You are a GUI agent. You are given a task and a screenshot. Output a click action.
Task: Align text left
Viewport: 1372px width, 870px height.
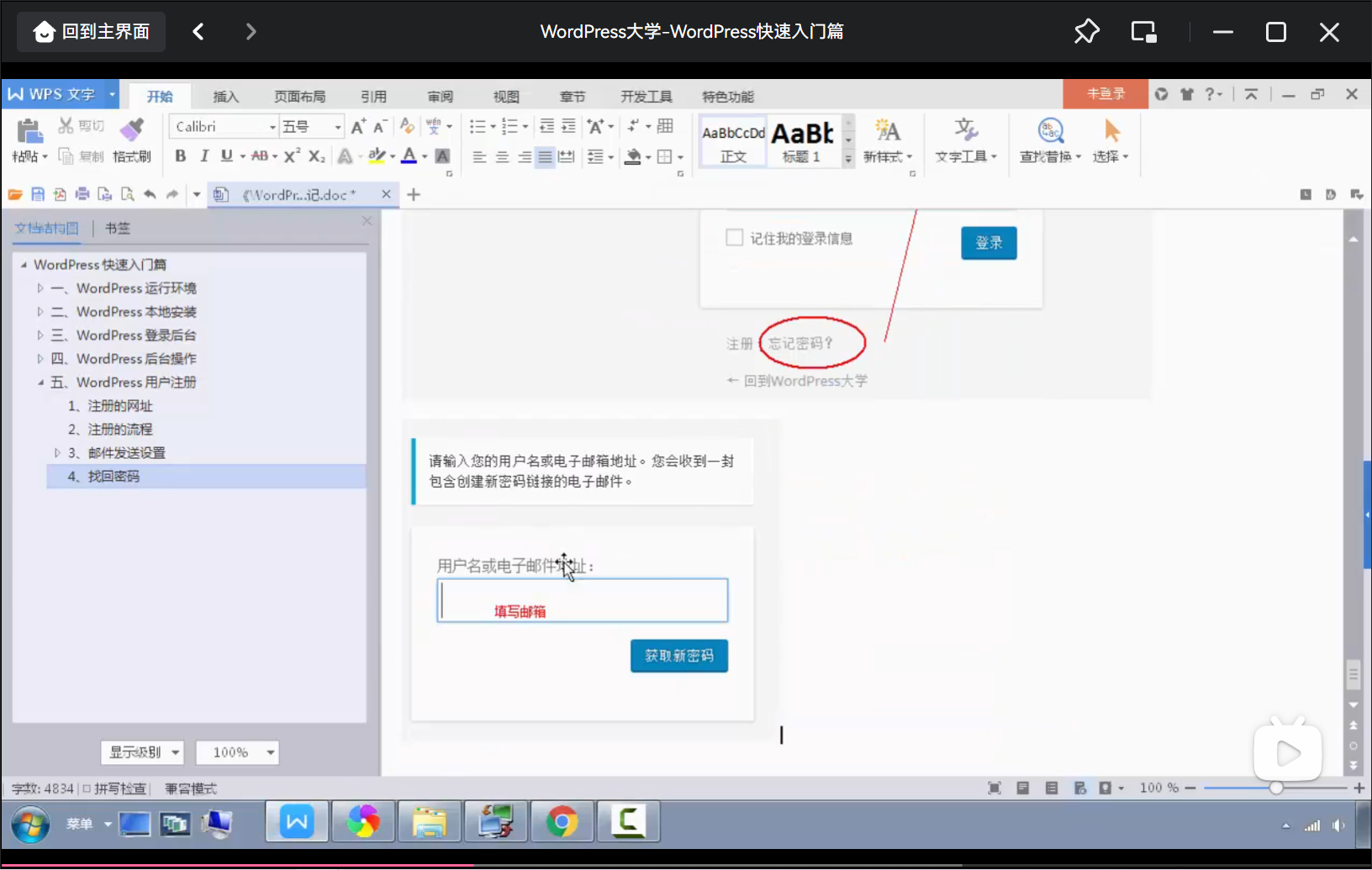click(x=479, y=157)
